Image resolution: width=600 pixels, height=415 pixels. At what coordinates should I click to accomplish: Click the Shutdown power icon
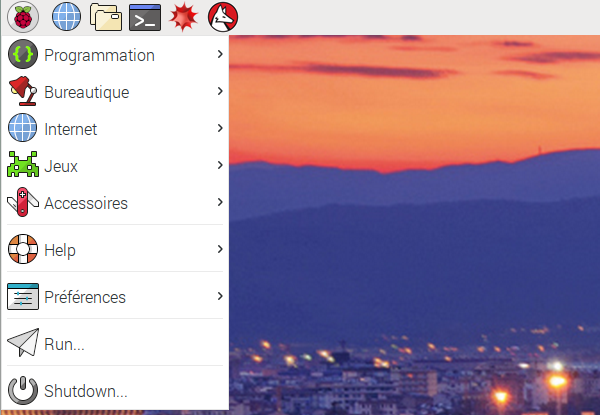click(x=23, y=390)
